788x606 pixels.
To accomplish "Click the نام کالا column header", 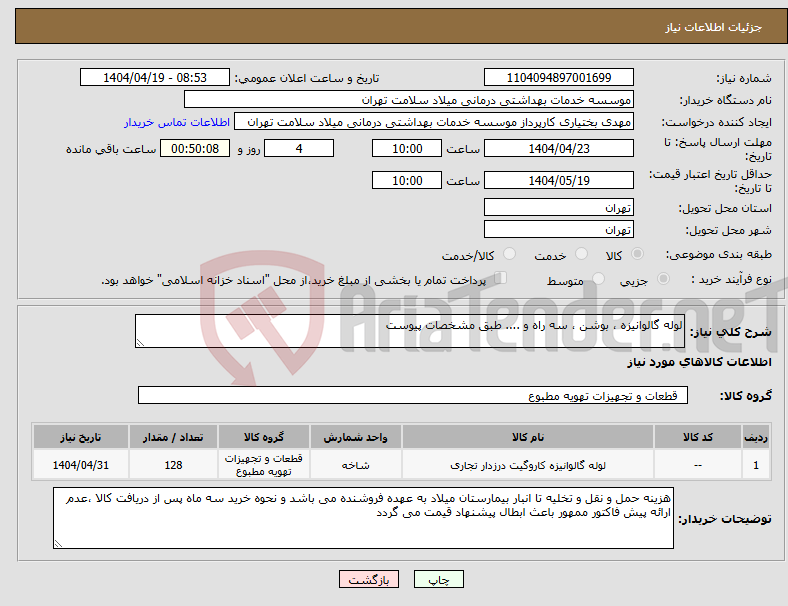I will (x=528, y=437).
